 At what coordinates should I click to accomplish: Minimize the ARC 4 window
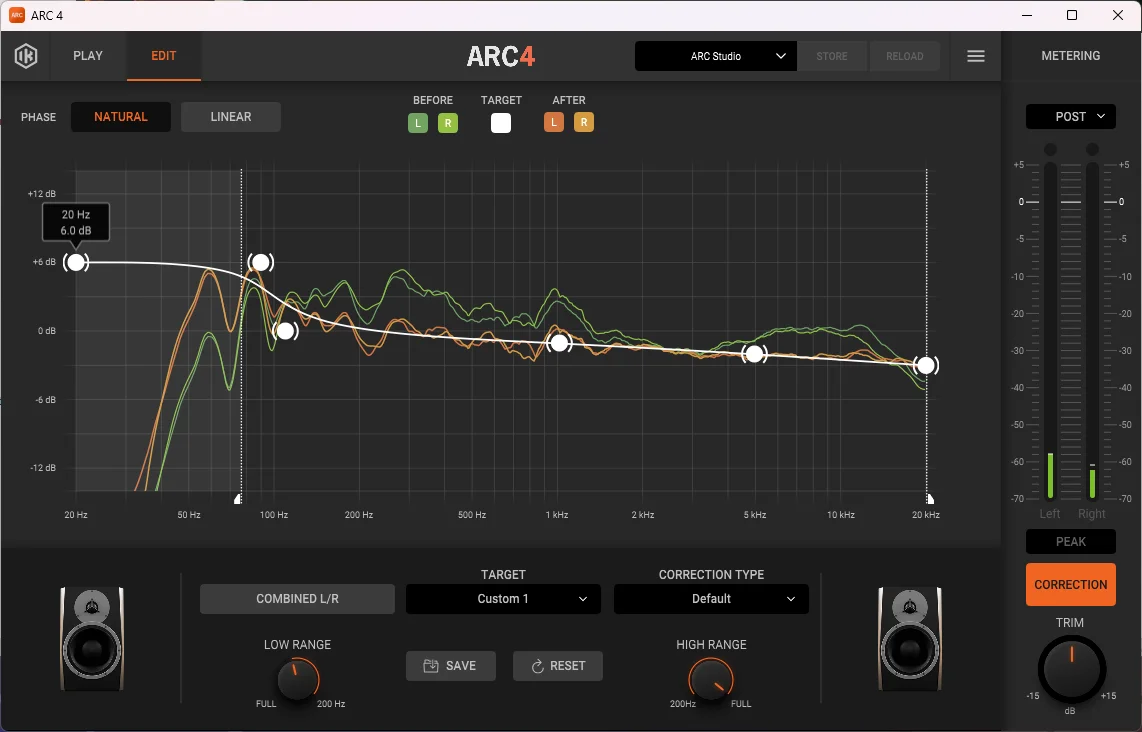1027,15
